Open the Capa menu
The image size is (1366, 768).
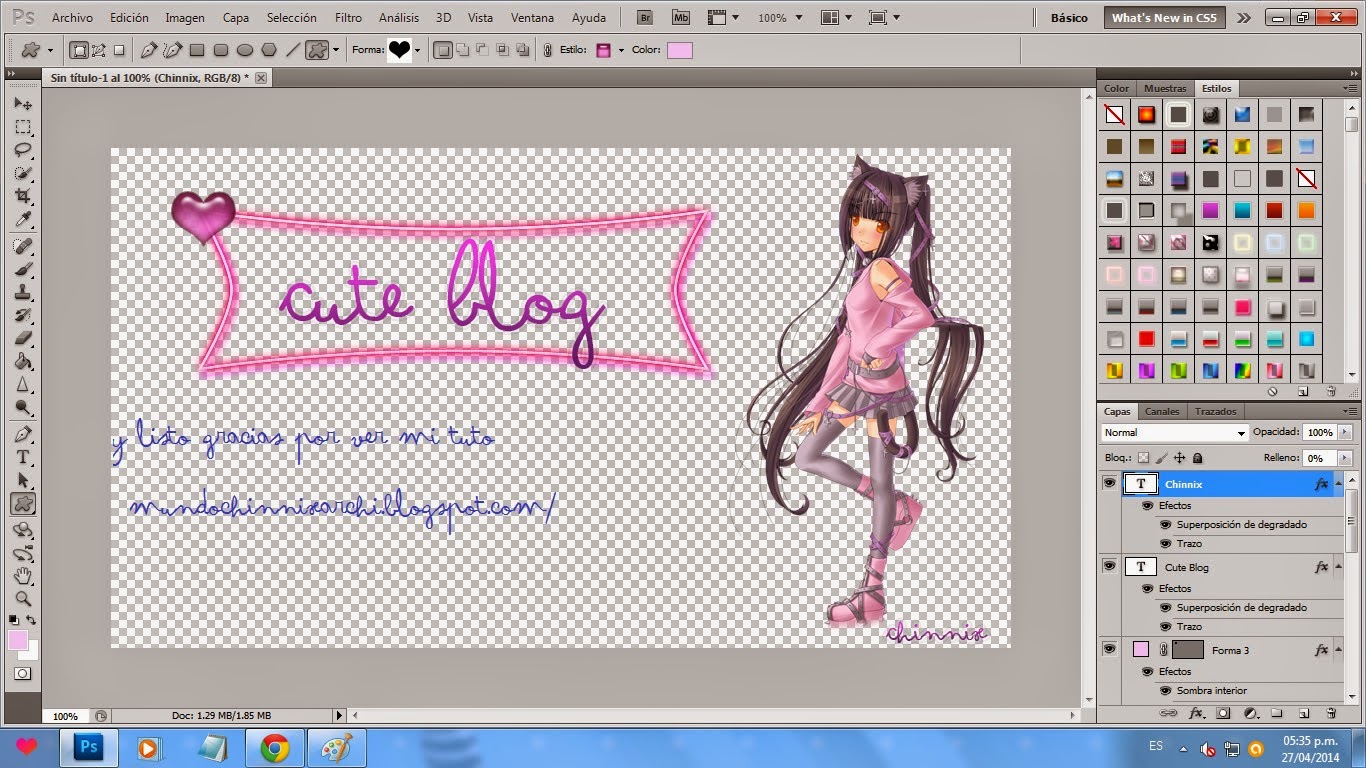pos(236,18)
